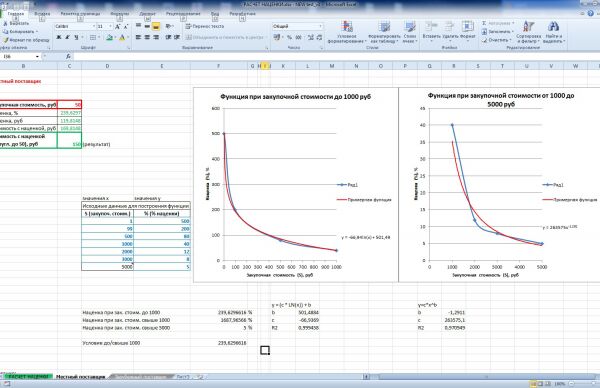The image size is (600, 388).
Task: Open Sort & Filter (Сортировка и фильтр)
Action: 528,32
